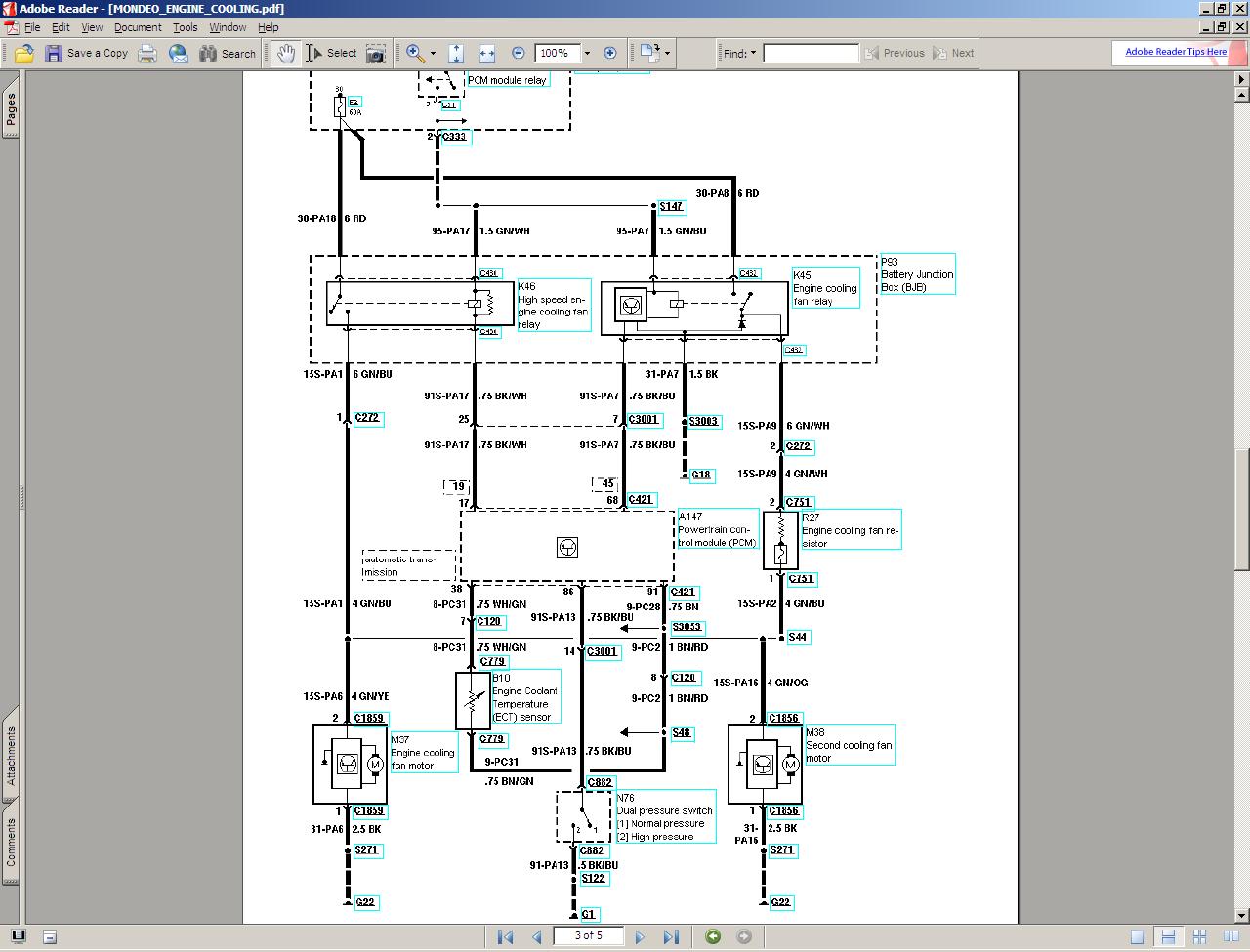This screenshot has width=1250, height=952.
Task: Click the Zoom In magnifier tool
Action: [x=415, y=53]
